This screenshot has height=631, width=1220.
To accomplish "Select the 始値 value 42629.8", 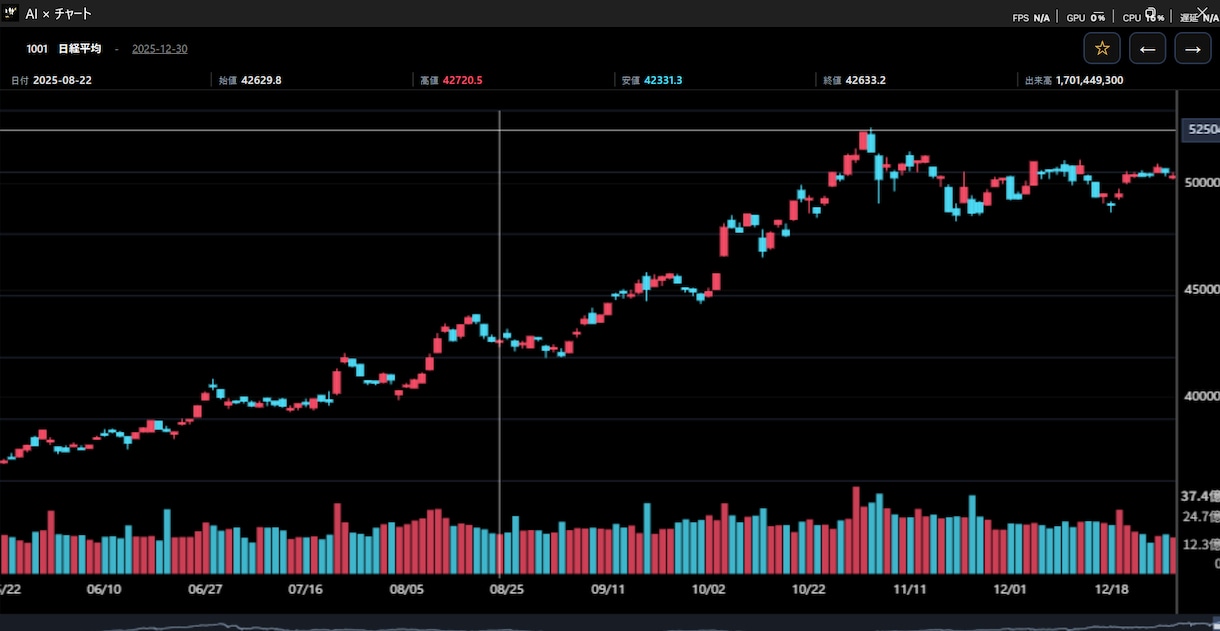I will (261, 80).
